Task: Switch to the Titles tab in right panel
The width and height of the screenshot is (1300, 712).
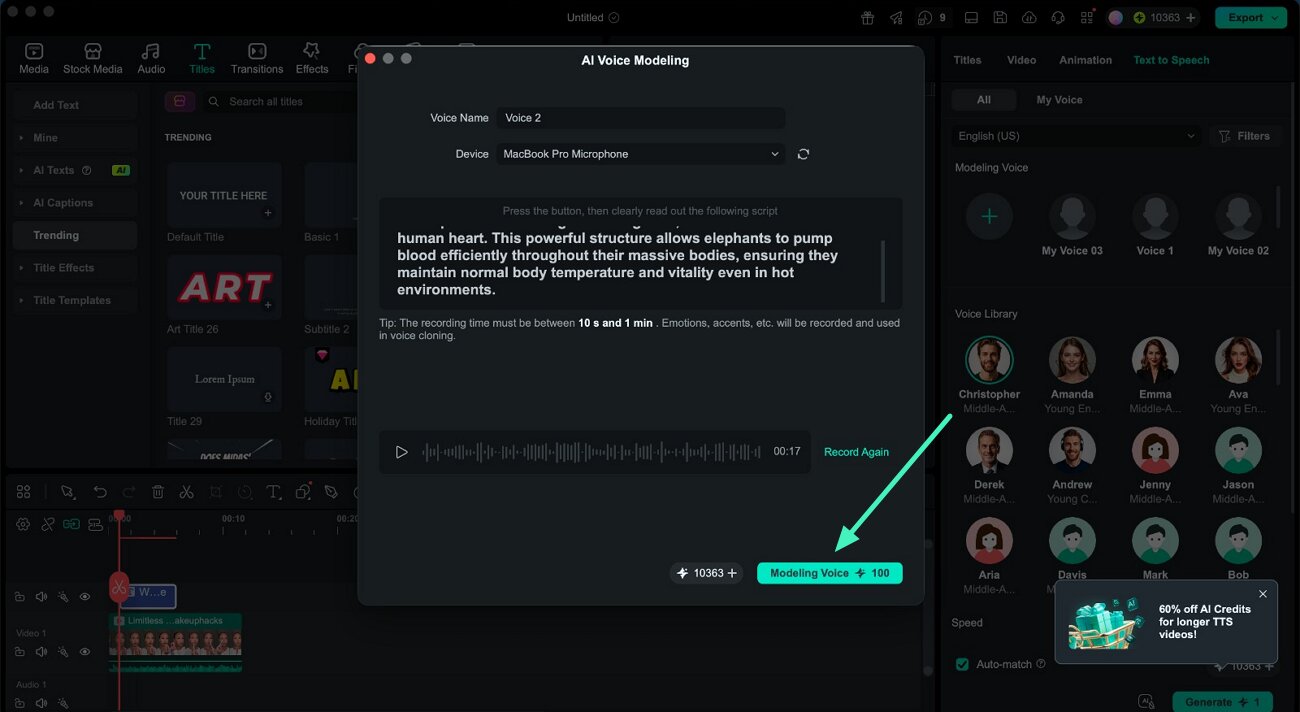Action: click(967, 60)
